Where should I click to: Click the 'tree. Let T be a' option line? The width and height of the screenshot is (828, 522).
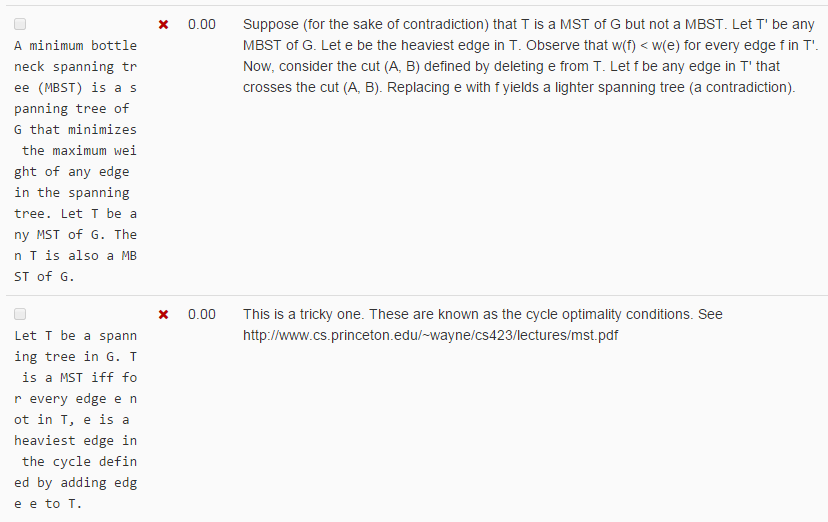click(76, 214)
